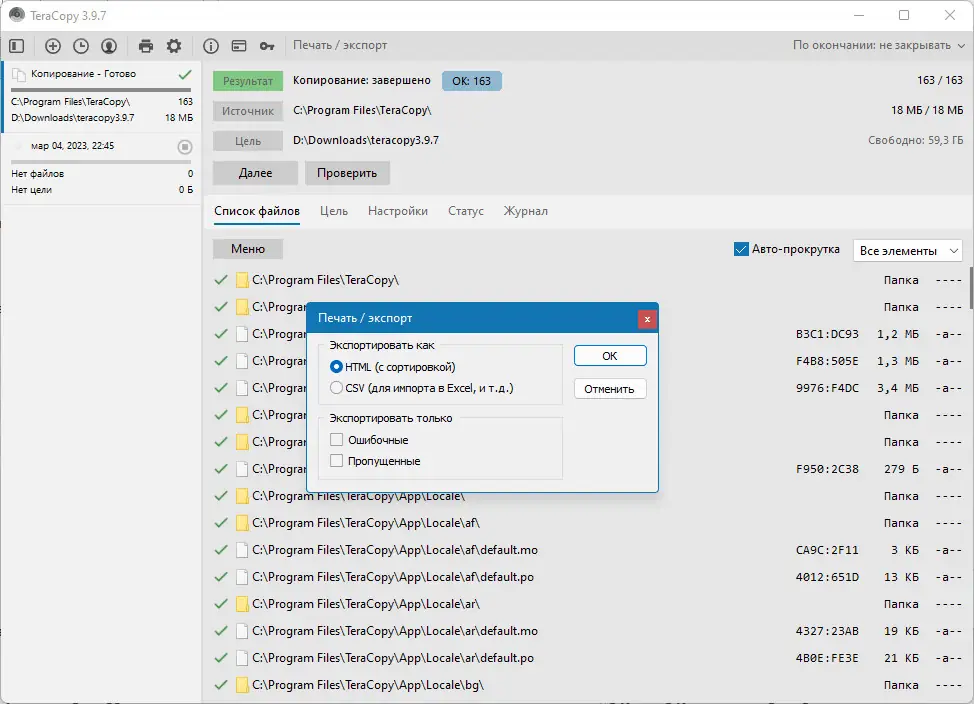
Task: Switch to Цель tab
Action: (x=334, y=211)
